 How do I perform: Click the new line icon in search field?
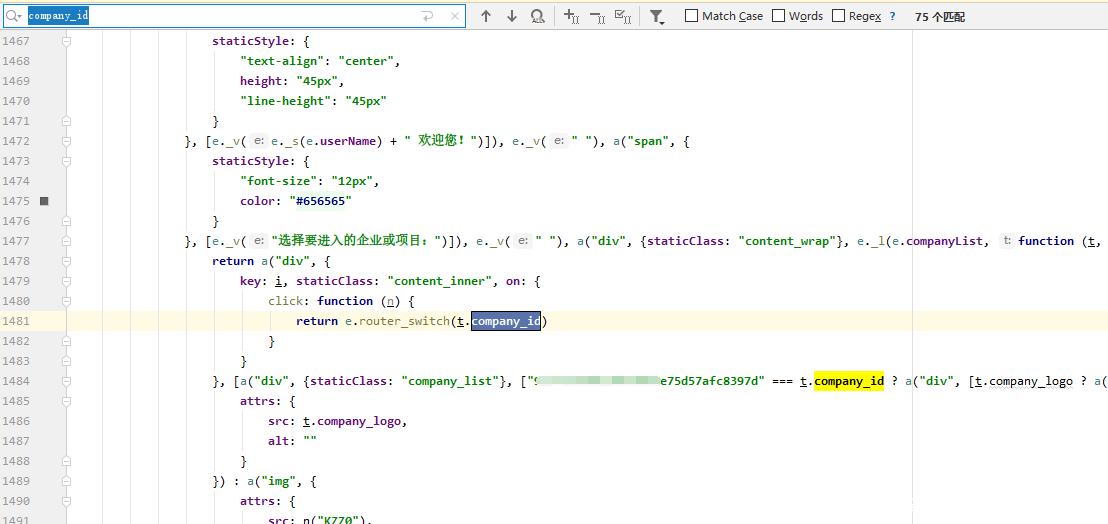point(428,16)
